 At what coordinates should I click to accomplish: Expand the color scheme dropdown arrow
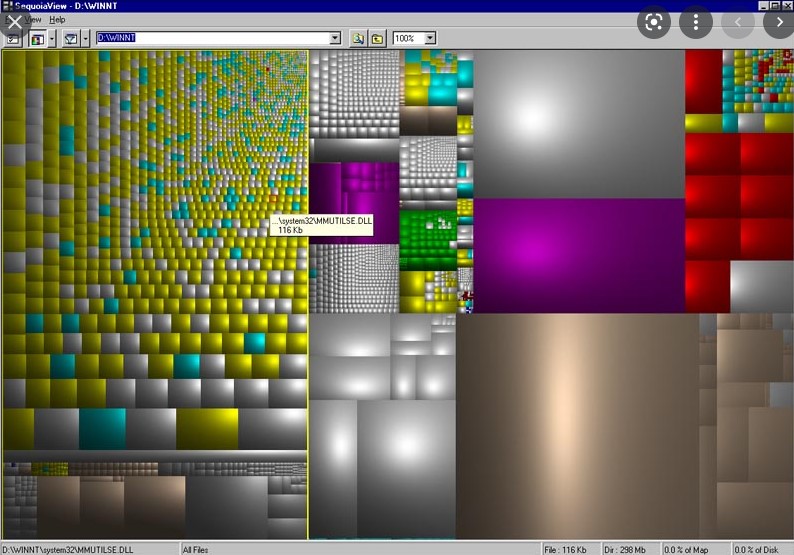[x=52, y=38]
